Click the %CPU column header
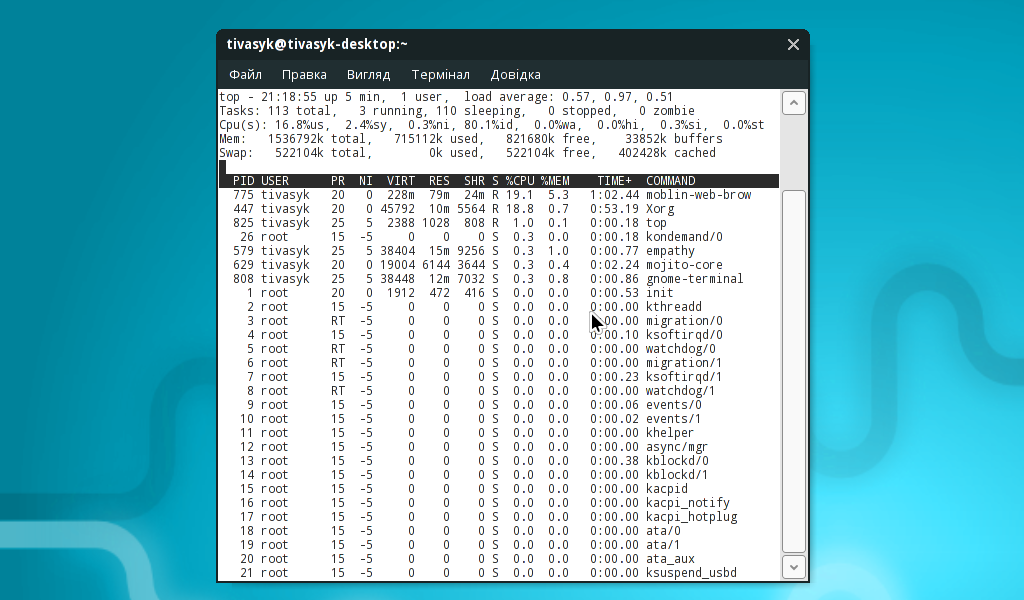1024x600 pixels. (520, 181)
